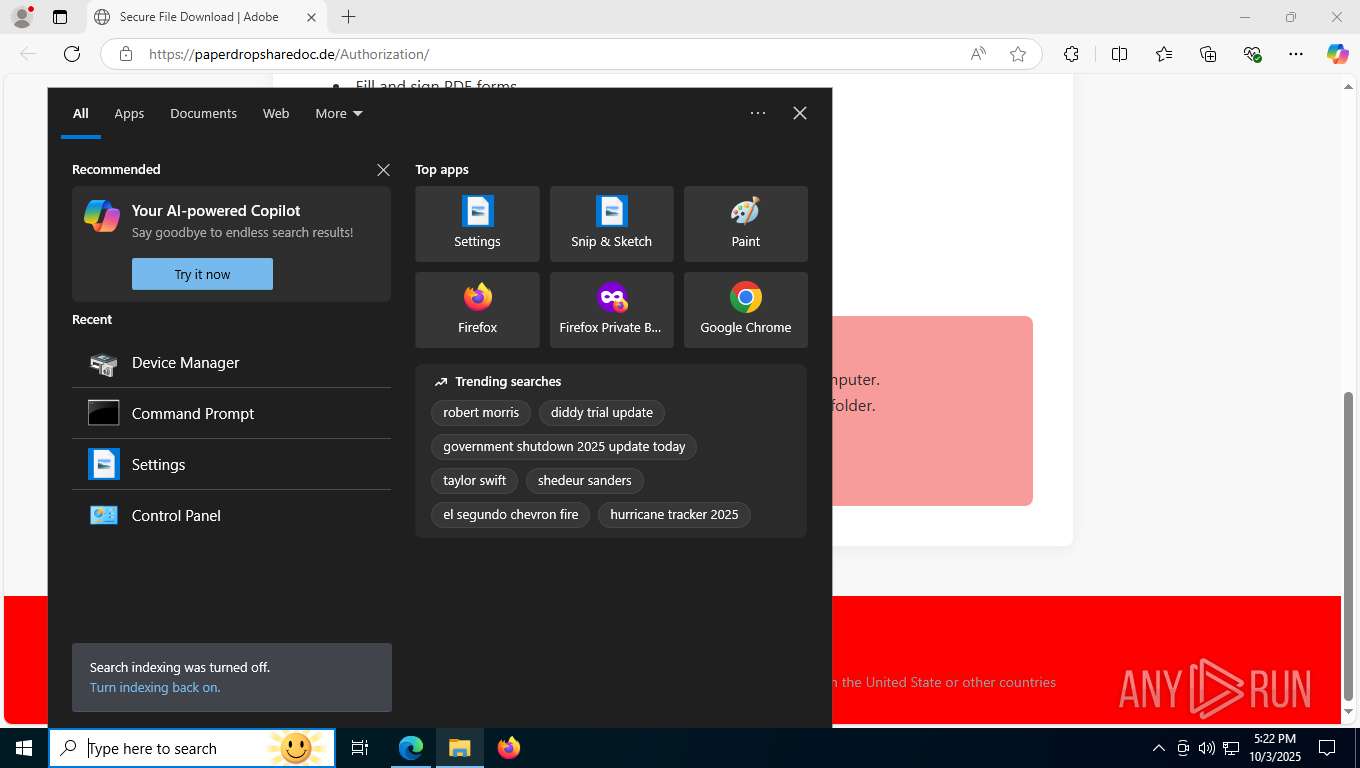Launch Google Chrome from Top apps
The height and width of the screenshot is (768, 1360).
click(745, 310)
